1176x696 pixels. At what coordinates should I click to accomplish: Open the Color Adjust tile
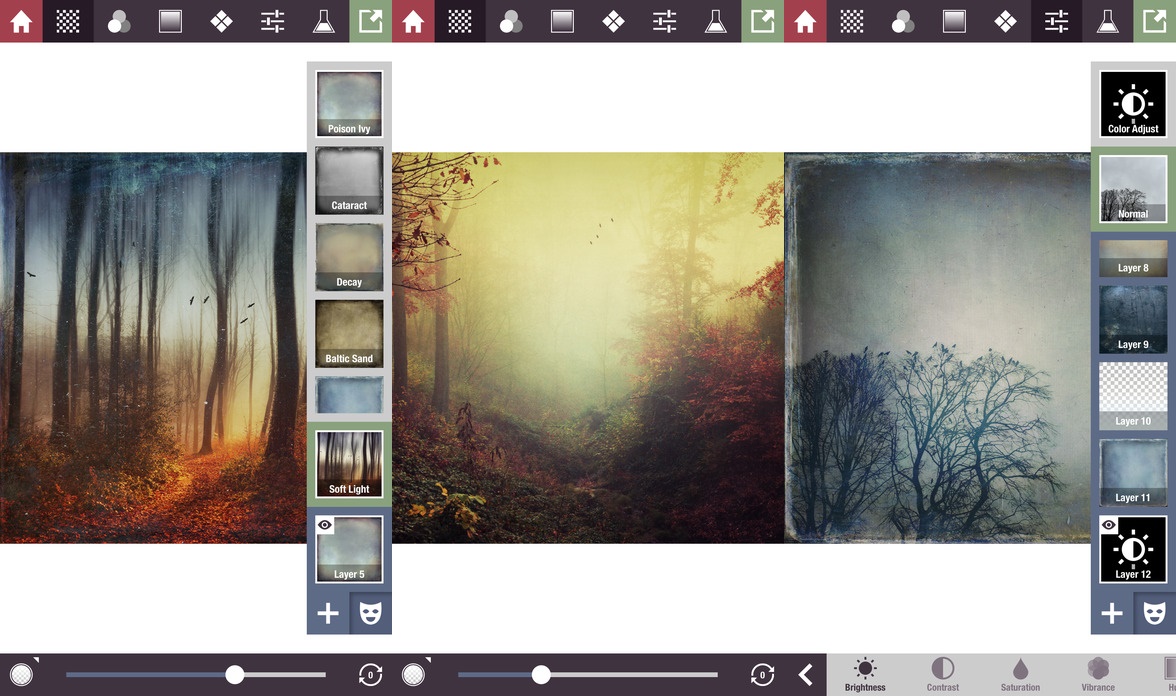1132,104
